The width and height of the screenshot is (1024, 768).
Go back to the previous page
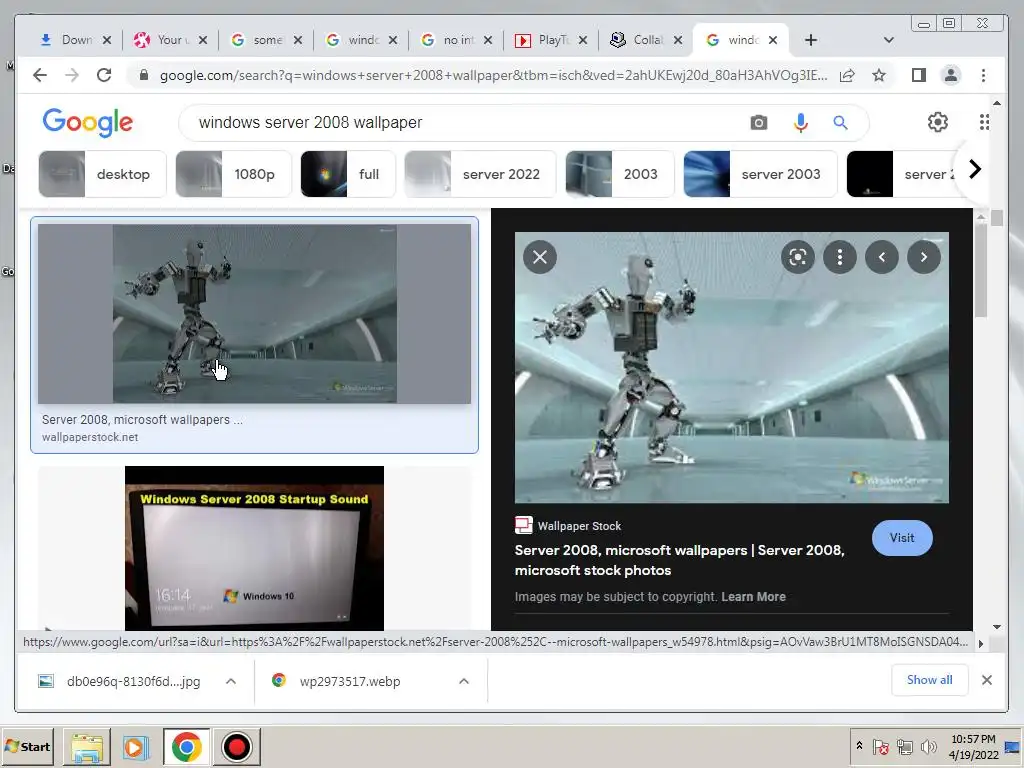click(40, 75)
